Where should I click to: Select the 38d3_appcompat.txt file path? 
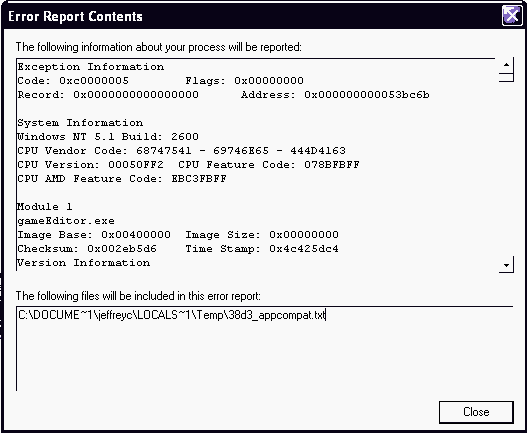pyautogui.click(x=172, y=315)
